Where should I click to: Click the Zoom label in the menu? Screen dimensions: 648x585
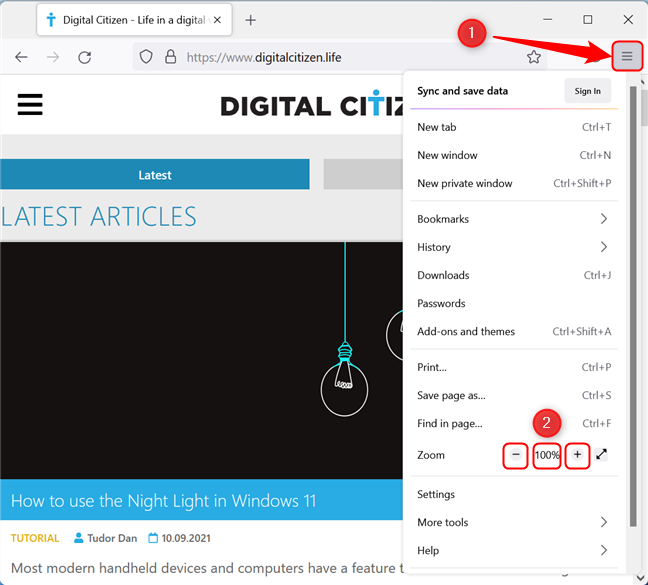(431, 455)
